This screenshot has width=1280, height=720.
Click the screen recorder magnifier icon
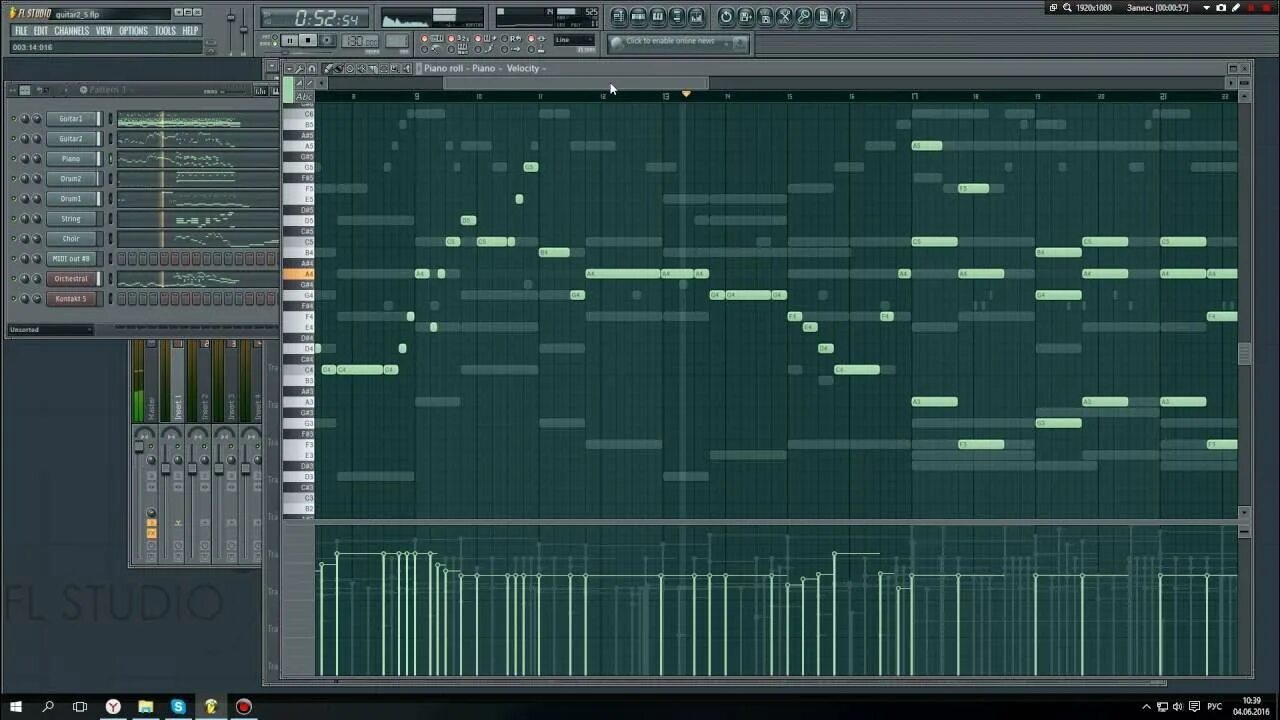tap(1067, 8)
